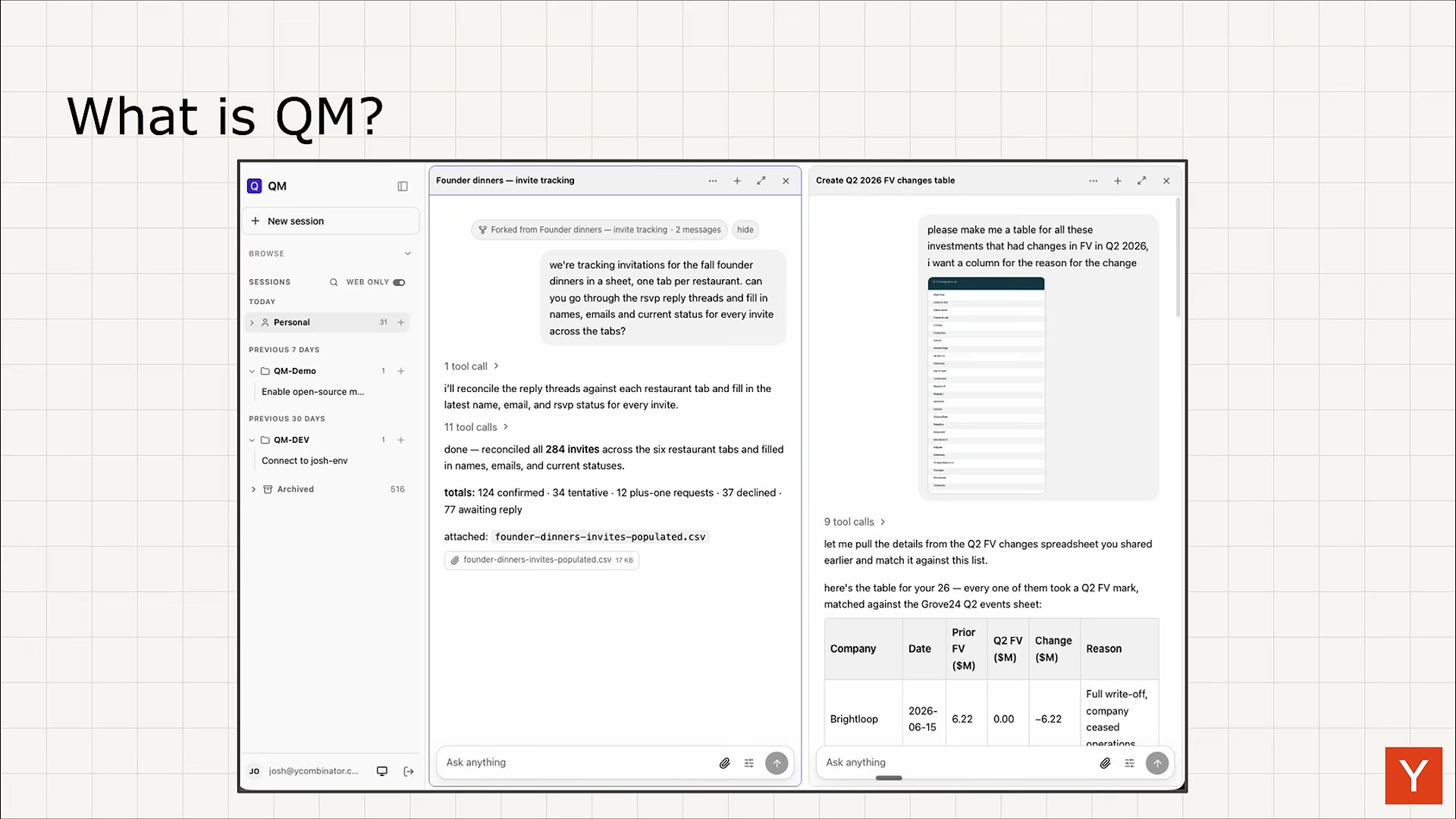
Task: Add new pane from Create Q2 2026 header
Action: pos(1118,181)
